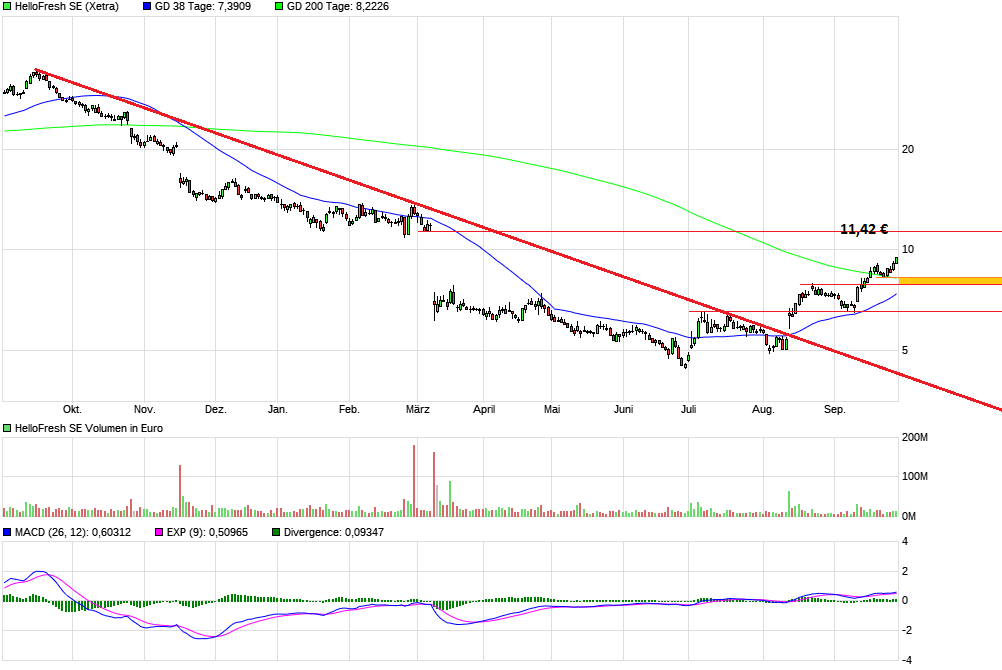Click the 0M volume axis label

tap(909, 516)
